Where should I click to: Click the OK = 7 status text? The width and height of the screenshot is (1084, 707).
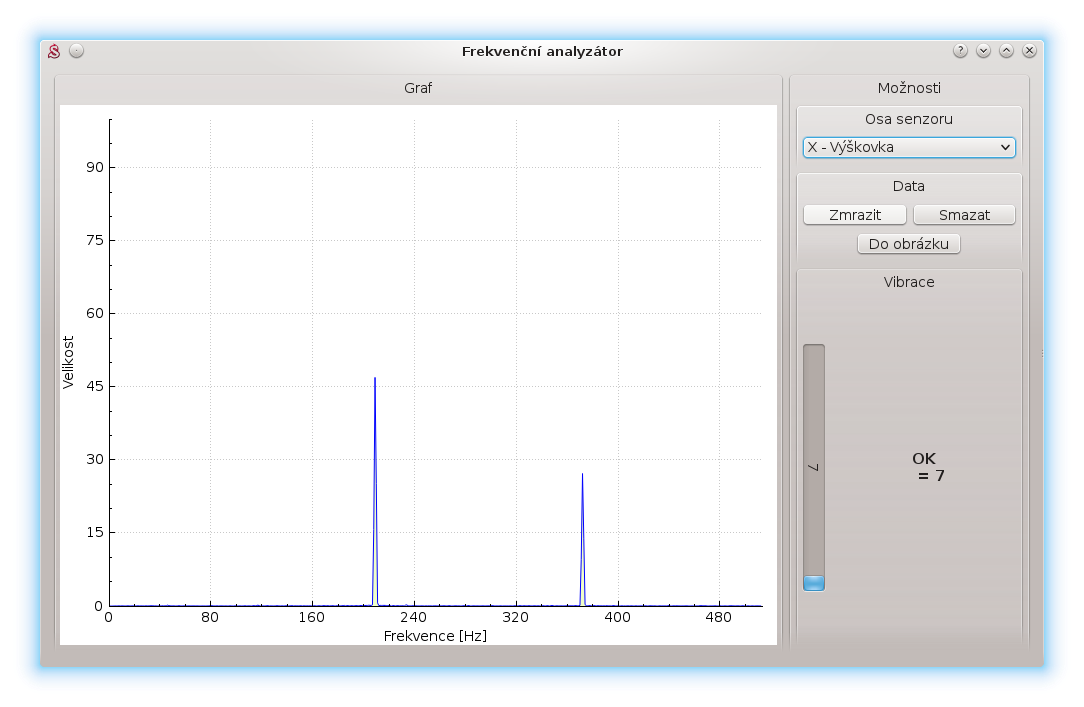pos(926,467)
